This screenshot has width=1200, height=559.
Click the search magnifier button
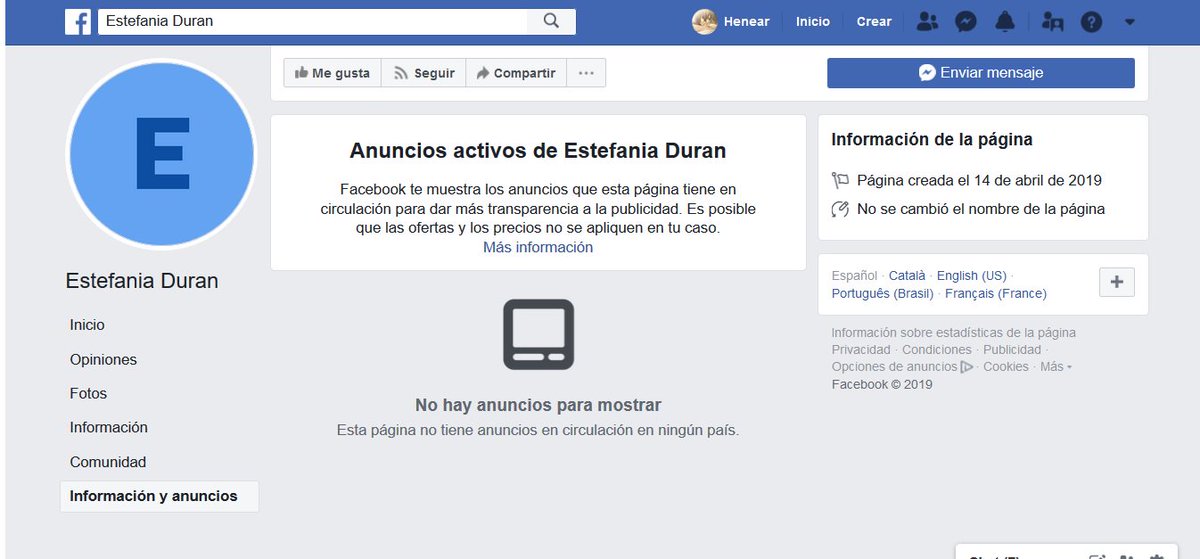(x=551, y=21)
